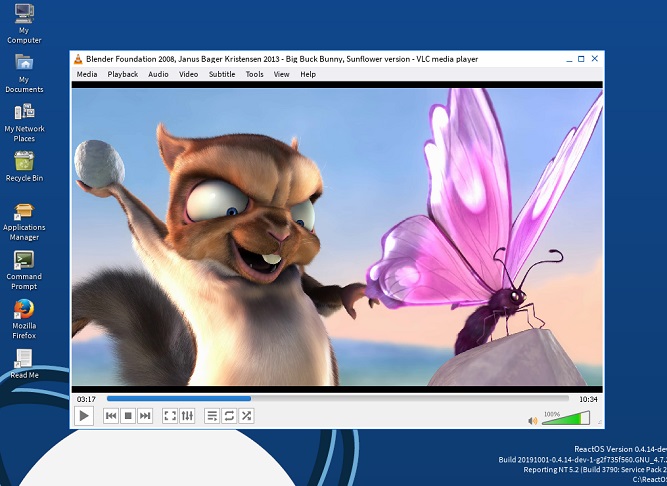The image size is (667, 486).
Task: Select Command Prompt desktop shortcut
Action: pos(24,271)
